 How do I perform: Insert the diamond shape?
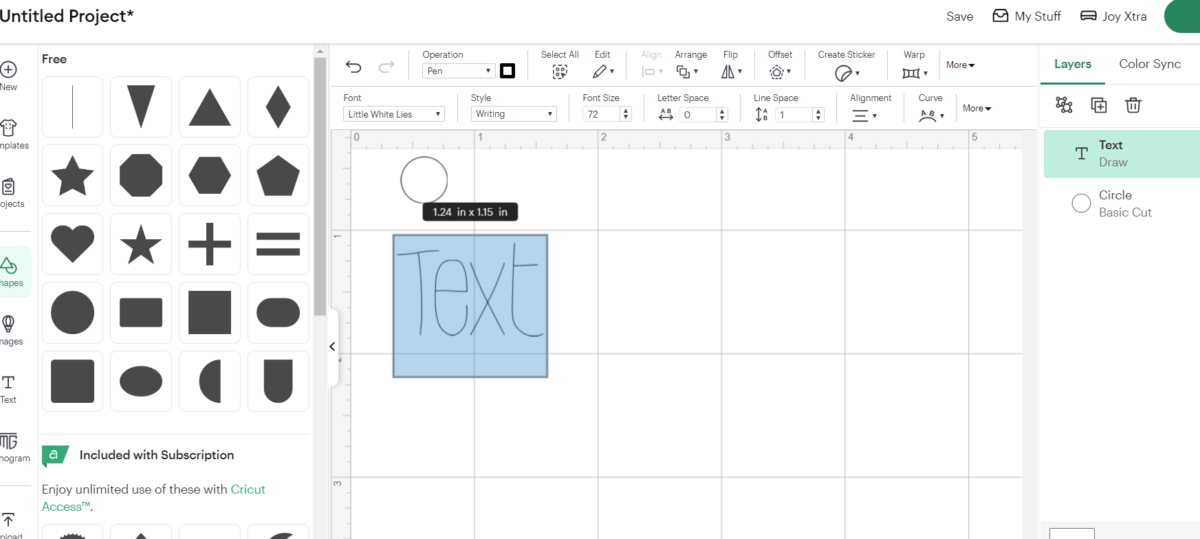[278, 107]
